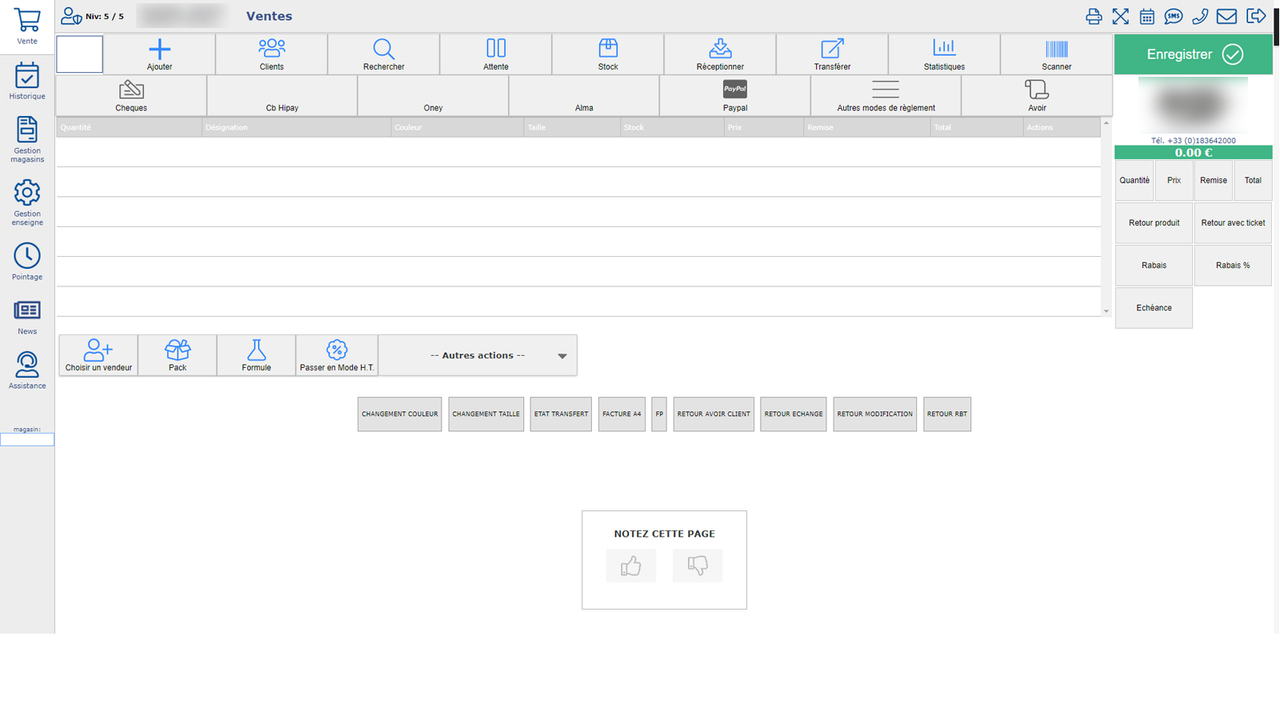This screenshot has height=720, width=1280.
Task: Click Passer en Mode H.T. button
Action: pyautogui.click(x=337, y=355)
